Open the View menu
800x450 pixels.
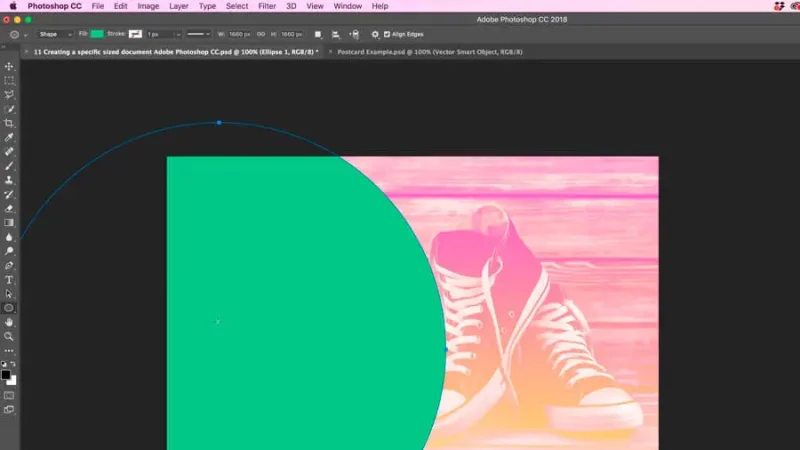315,6
